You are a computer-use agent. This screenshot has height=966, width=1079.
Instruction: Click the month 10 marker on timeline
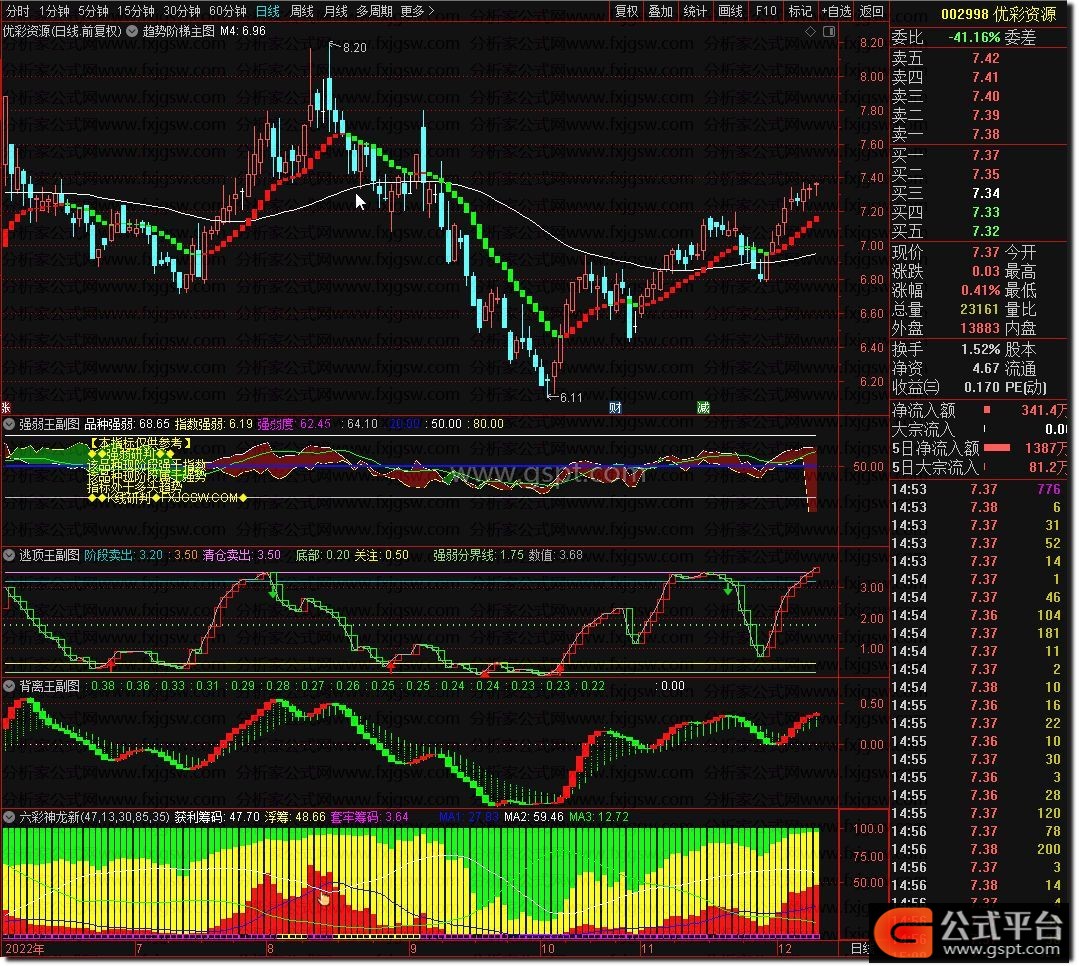coord(547,949)
